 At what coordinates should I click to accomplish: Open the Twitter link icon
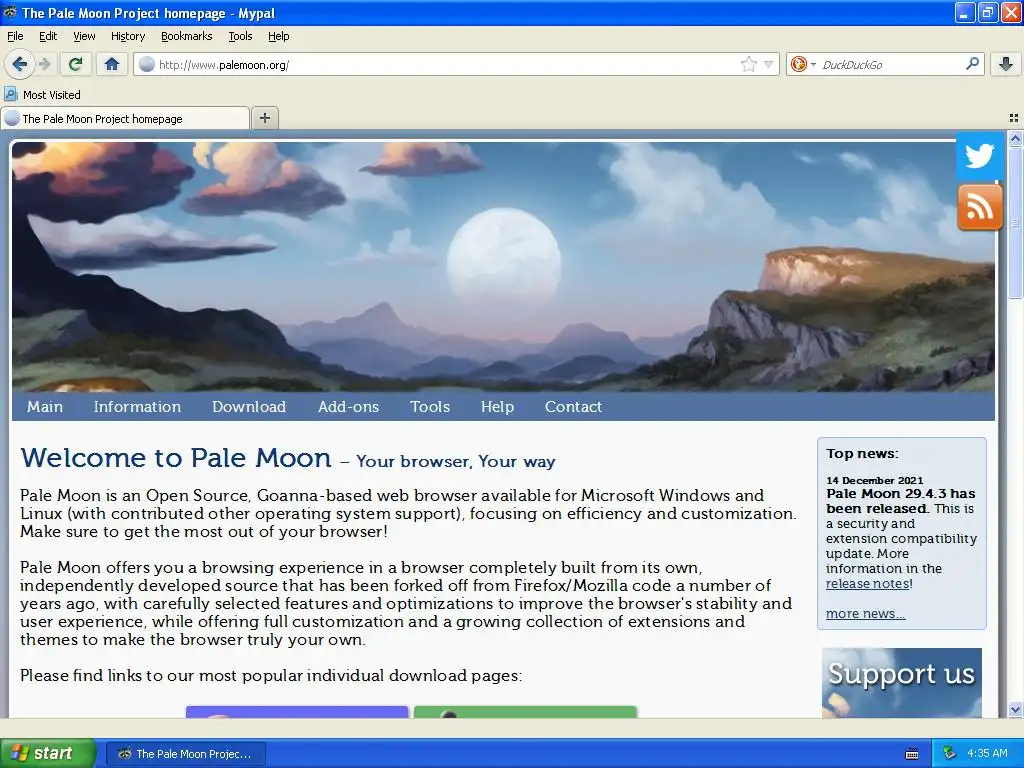pyautogui.click(x=979, y=156)
